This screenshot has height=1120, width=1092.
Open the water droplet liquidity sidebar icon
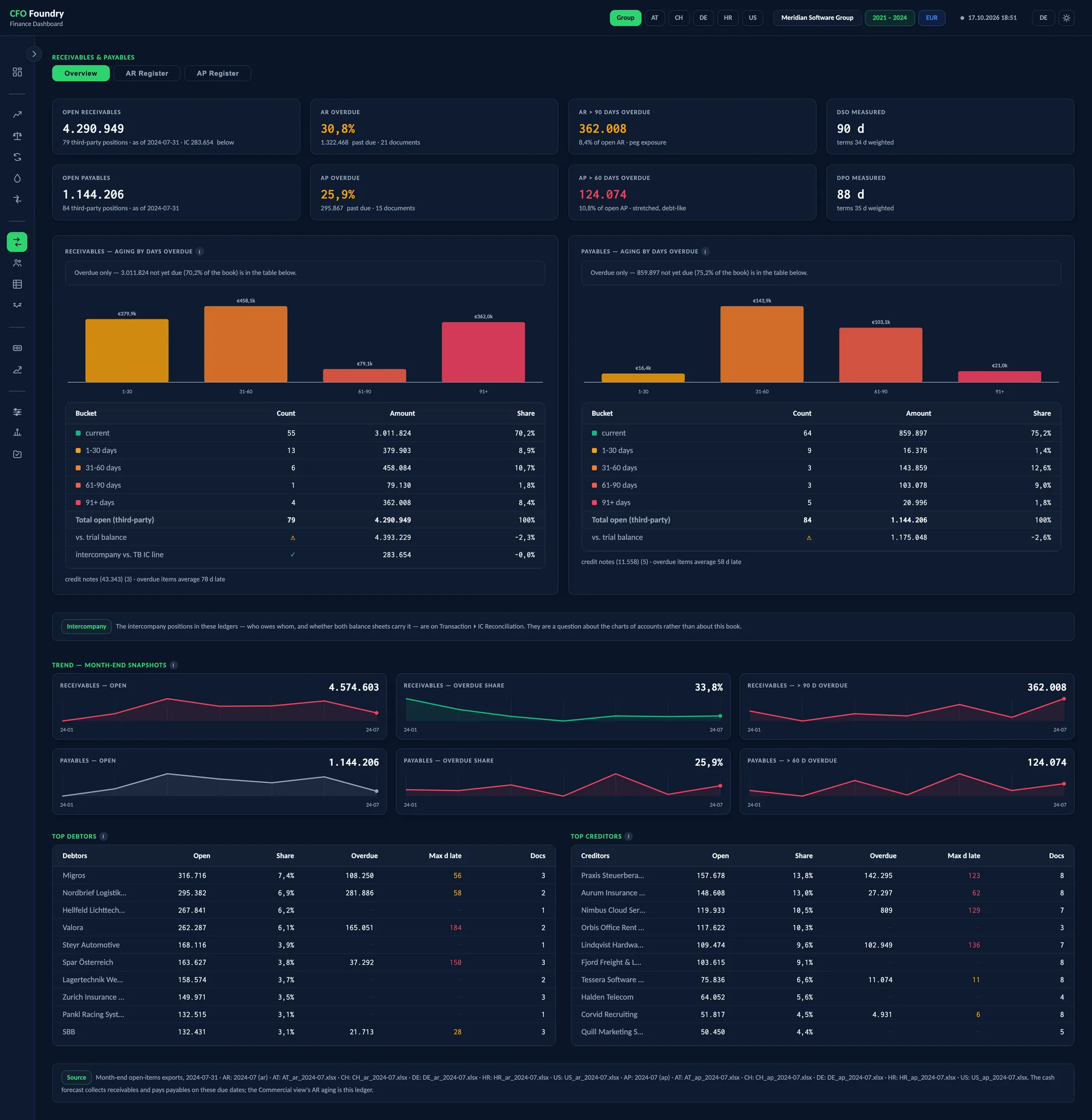[x=17, y=178]
